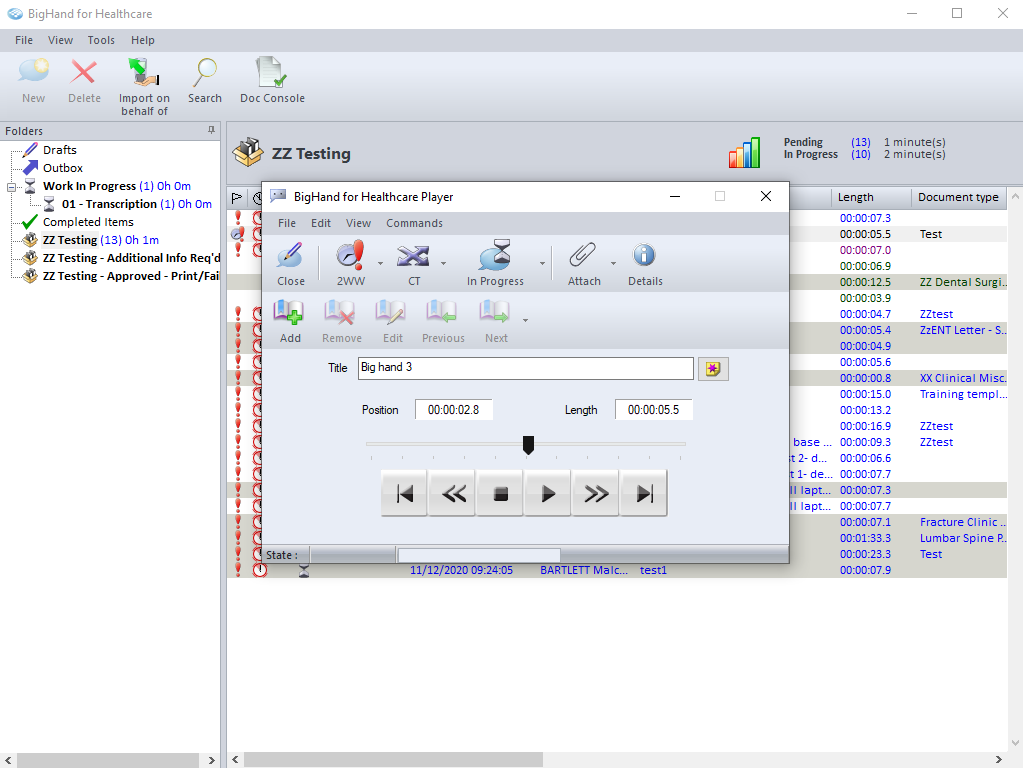Click the Lumbar Spine document type cell
The image size is (1023, 768).
tap(963, 538)
